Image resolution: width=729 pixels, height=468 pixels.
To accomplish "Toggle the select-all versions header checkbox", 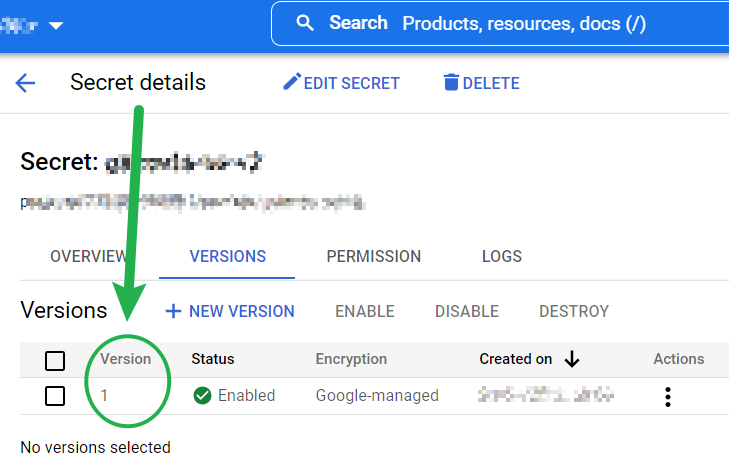I will [x=55, y=360].
